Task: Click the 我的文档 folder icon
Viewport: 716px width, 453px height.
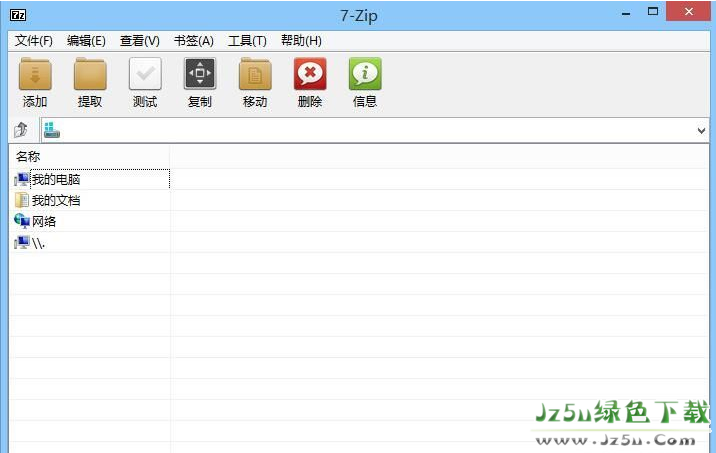Action: click(22, 200)
